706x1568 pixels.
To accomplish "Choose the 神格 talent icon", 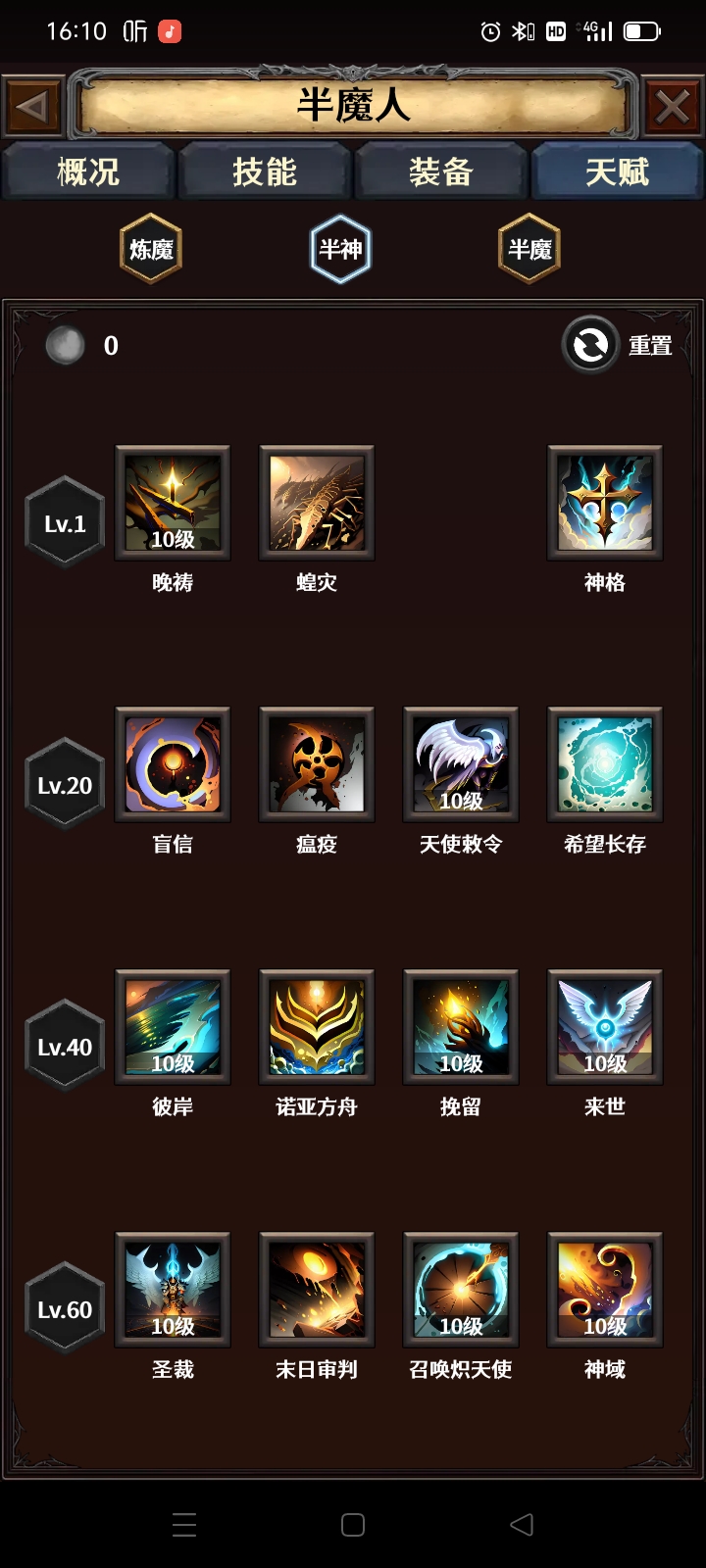I will (605, 503).
